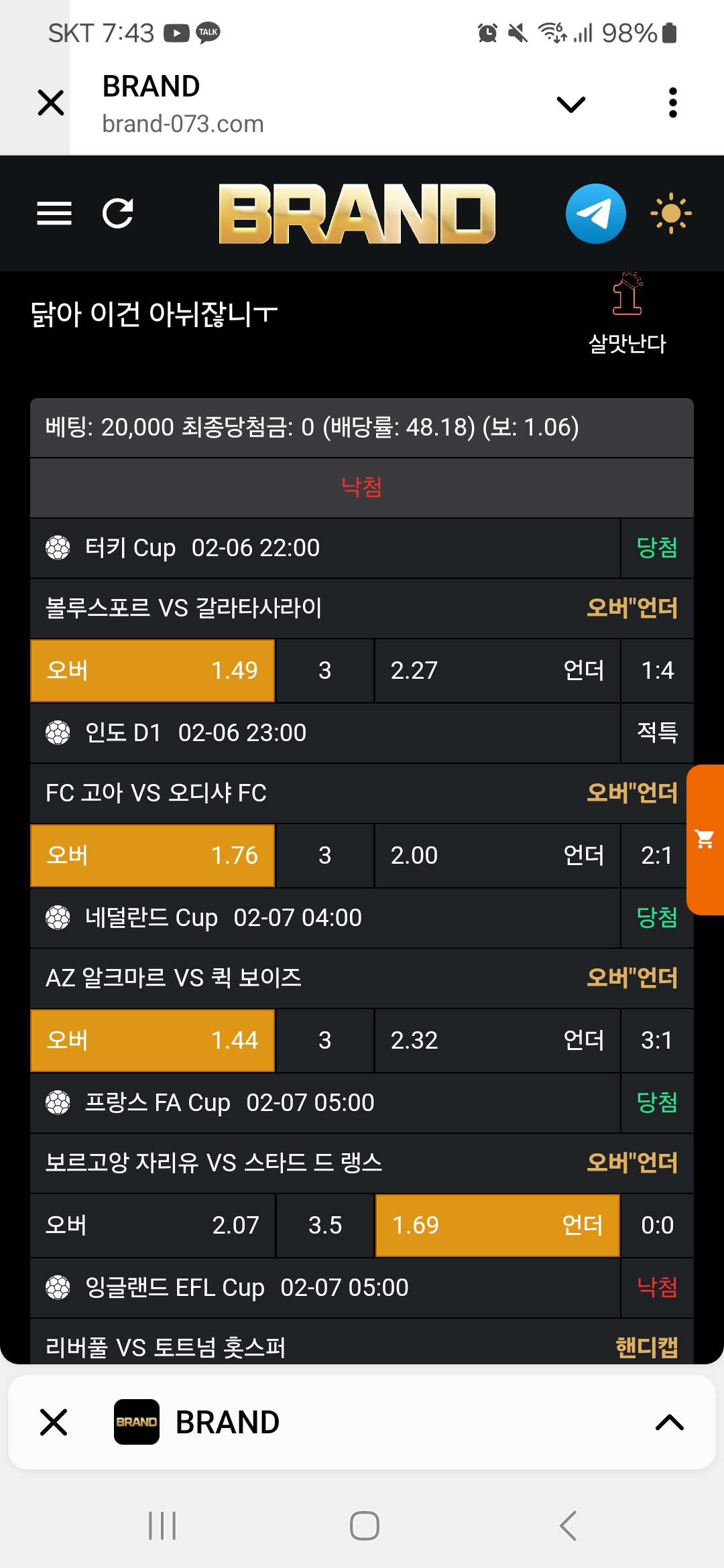
Task: Open browser three-dot options menu
Action: (673, 103)
